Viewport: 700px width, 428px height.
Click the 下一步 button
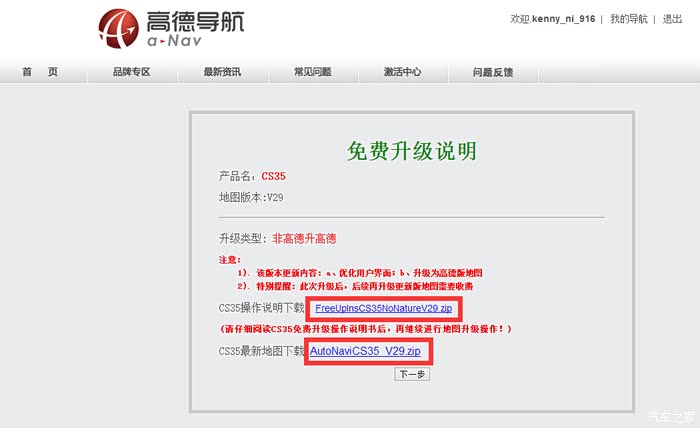412,374
